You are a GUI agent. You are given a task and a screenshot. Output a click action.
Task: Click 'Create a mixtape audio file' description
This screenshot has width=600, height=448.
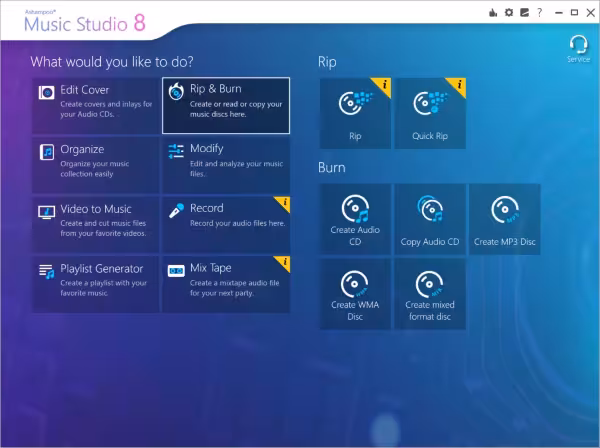coord(235,288)
